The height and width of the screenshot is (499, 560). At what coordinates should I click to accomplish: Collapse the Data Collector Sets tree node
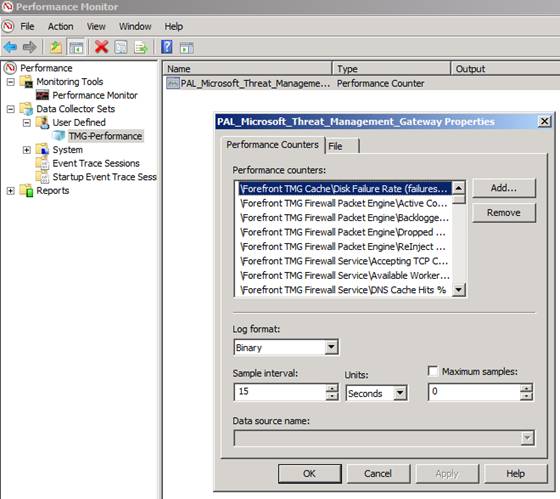tap(11, 109)
